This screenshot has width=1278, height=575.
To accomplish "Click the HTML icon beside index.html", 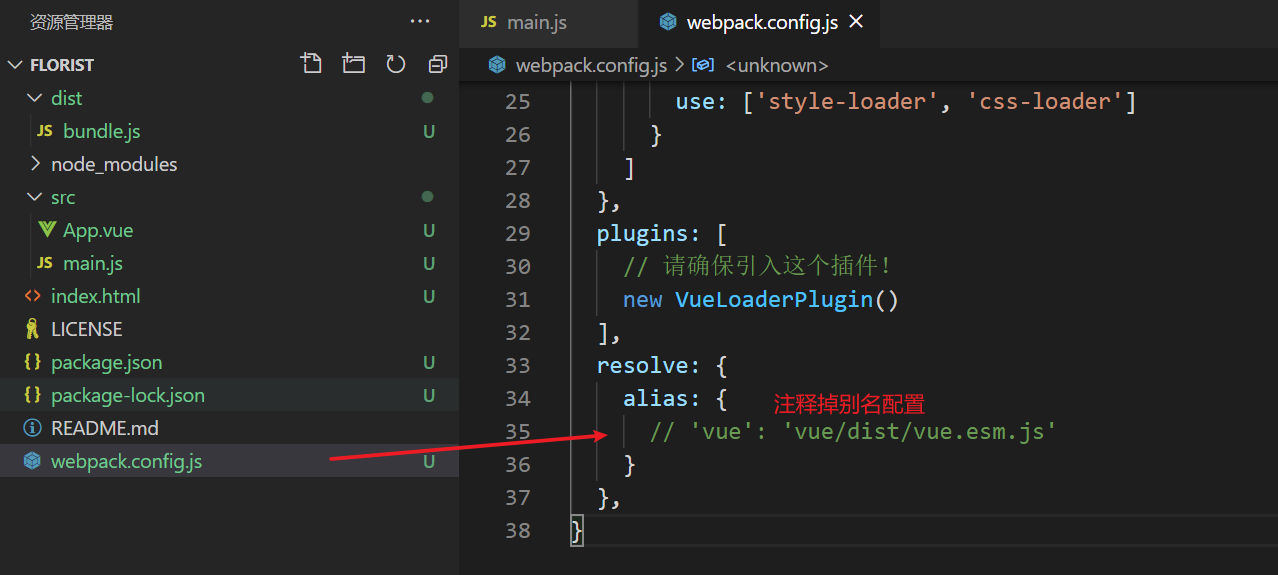I will pyautogui.click(x=32, y=296).
